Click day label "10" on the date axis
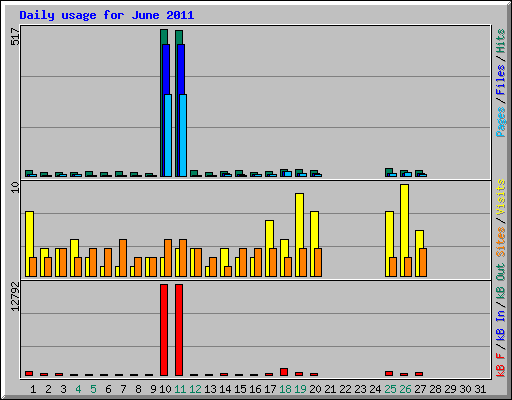The width and height of the screenshot is (512, 400). pos(165,389)
